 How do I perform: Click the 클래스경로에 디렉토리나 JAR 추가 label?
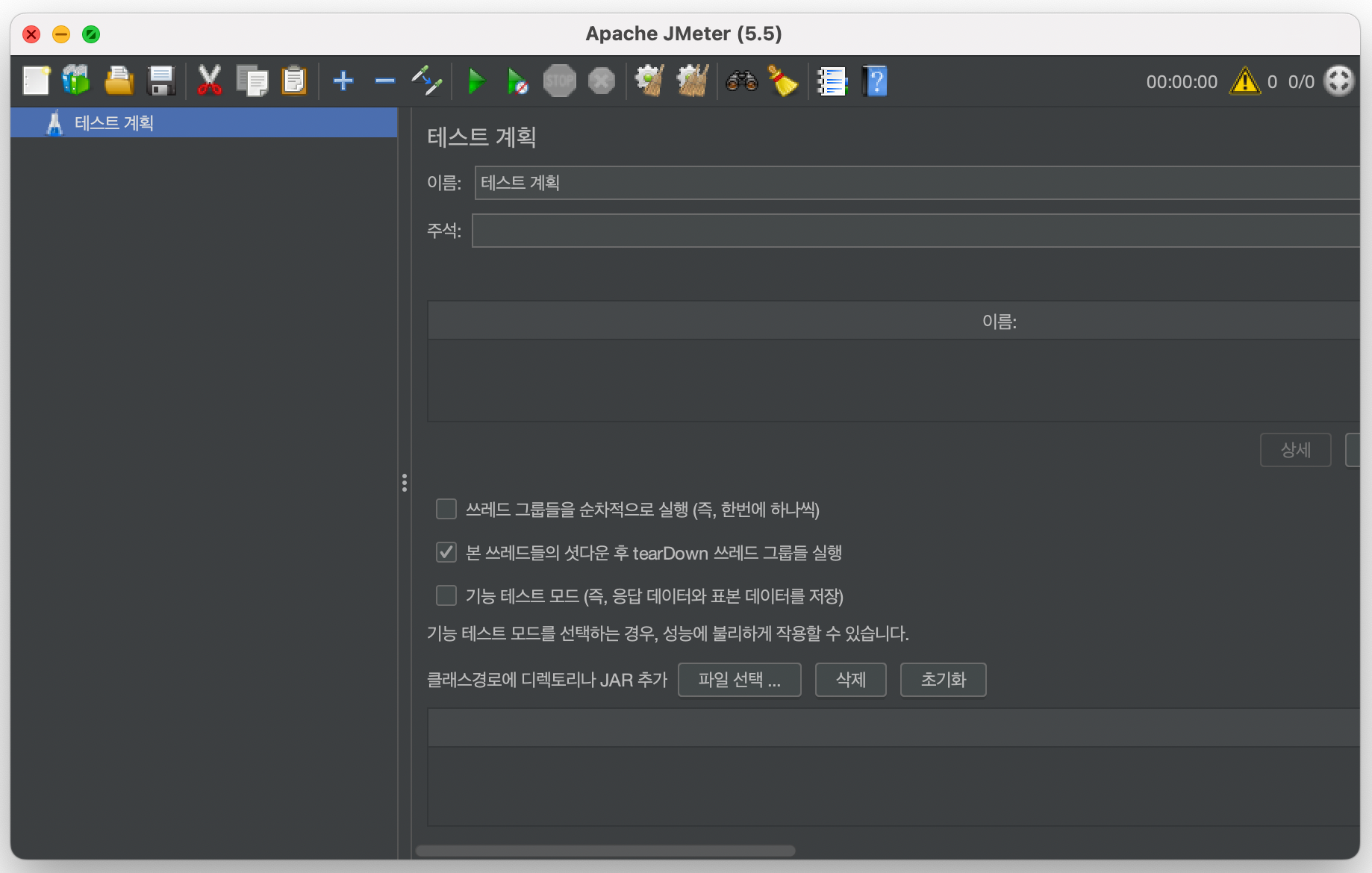click(546, 680)
